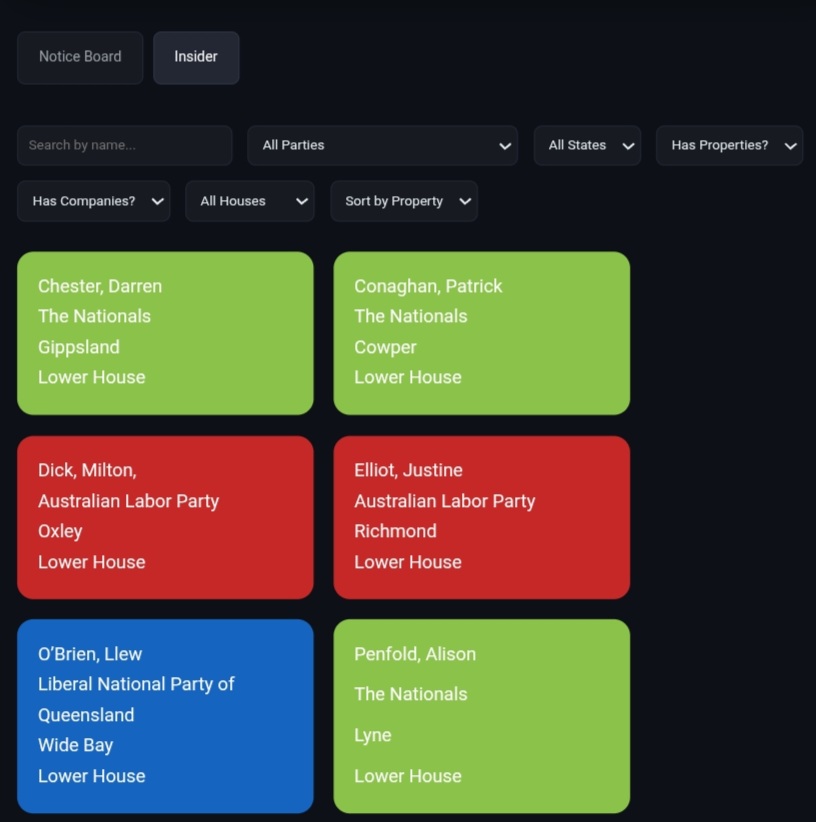Open the Penfold, Alison card

tap(481, 715)
